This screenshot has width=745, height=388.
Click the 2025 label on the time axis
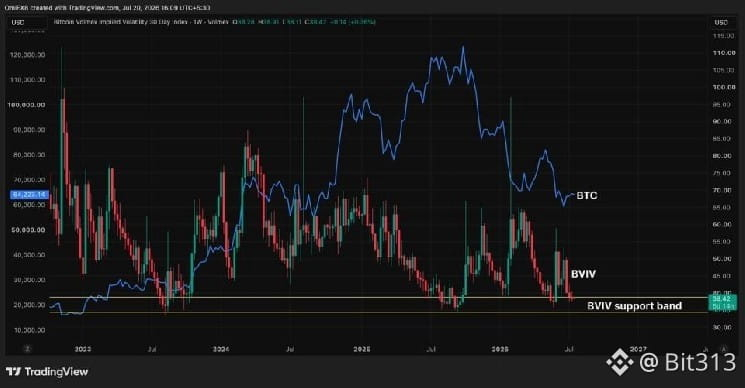(x=362, y=349)
